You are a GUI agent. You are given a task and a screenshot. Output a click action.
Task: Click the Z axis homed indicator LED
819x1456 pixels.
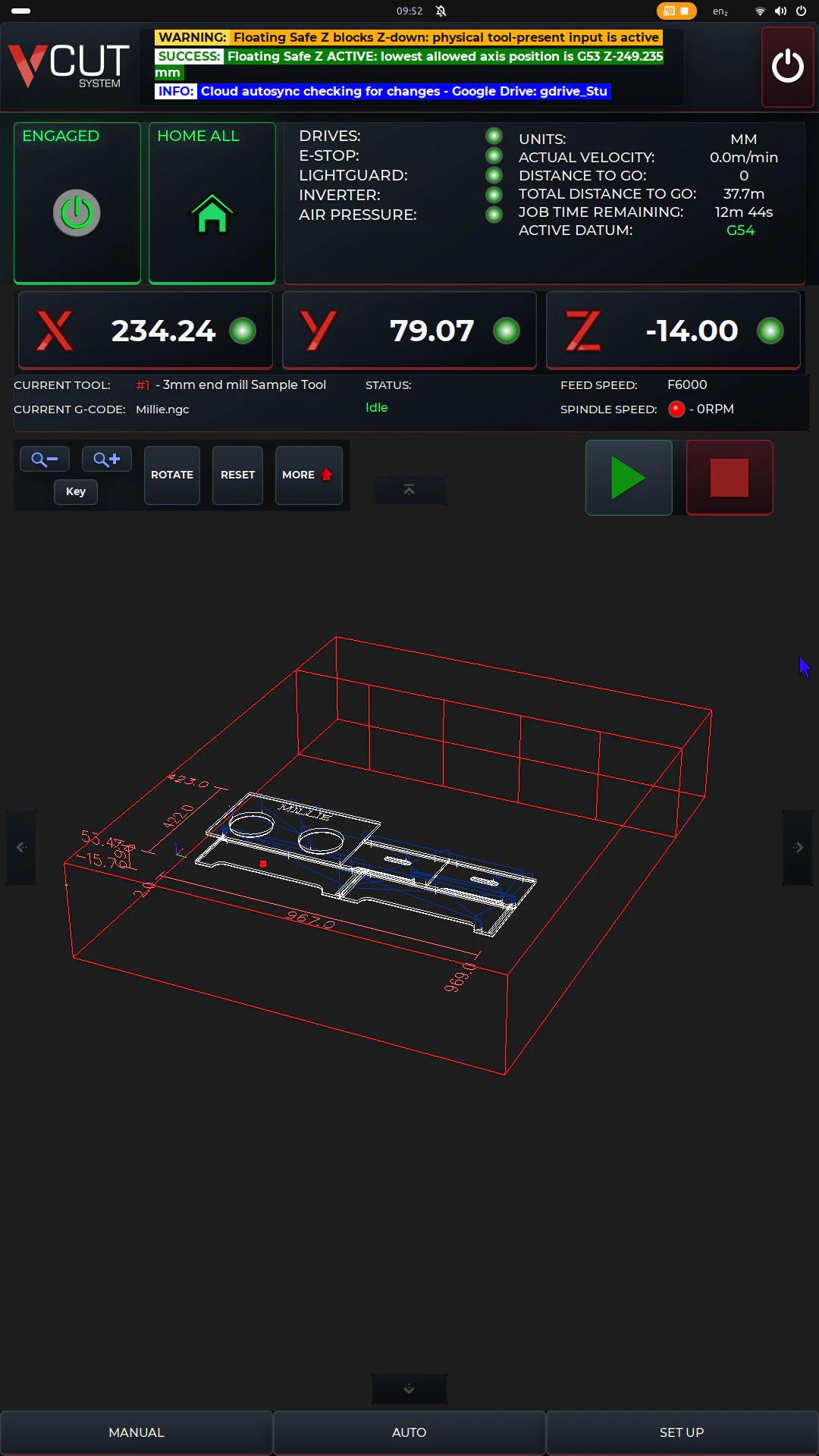click(x=770, y=331)
